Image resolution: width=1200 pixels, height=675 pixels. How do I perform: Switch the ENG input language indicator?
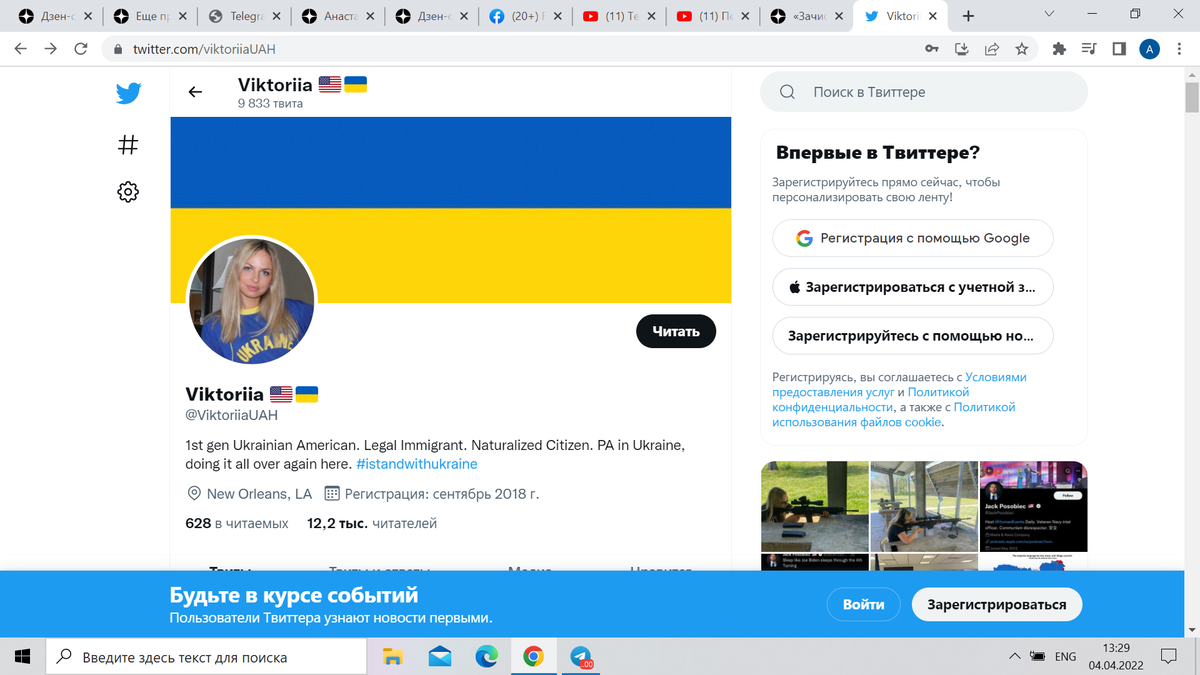coord(1065,657)
